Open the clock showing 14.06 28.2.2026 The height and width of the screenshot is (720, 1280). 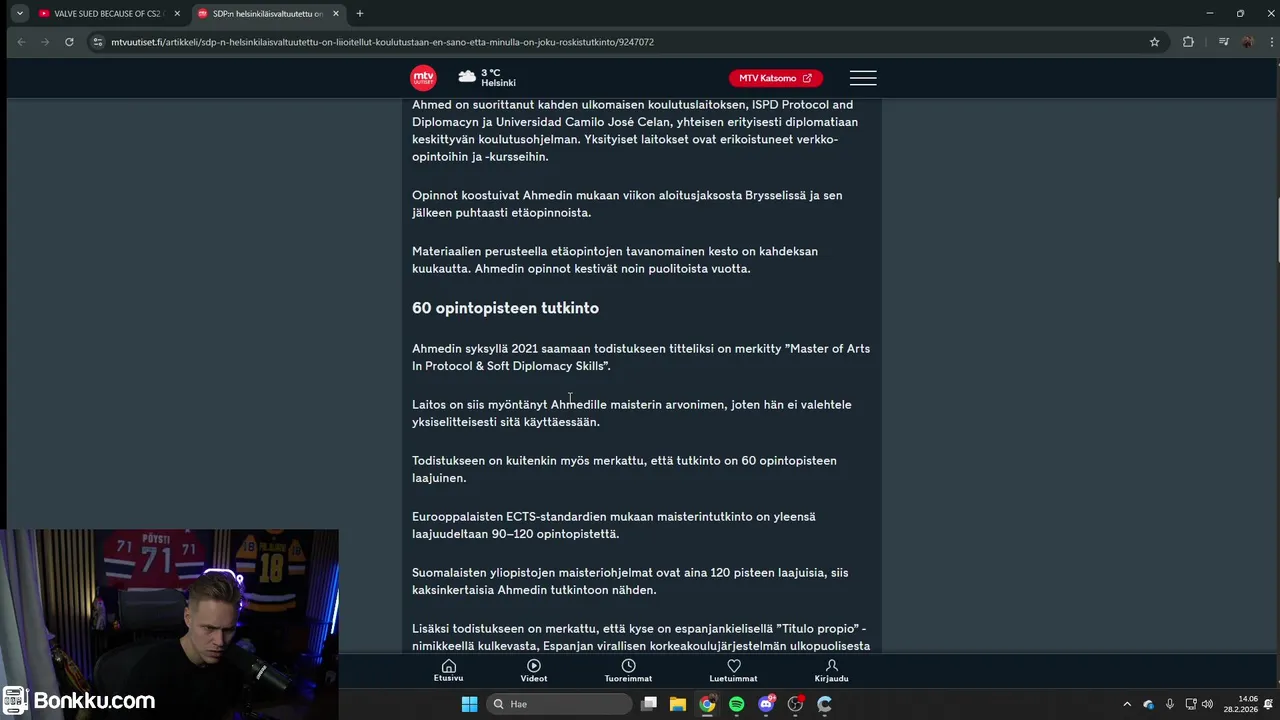[1240, 704]
